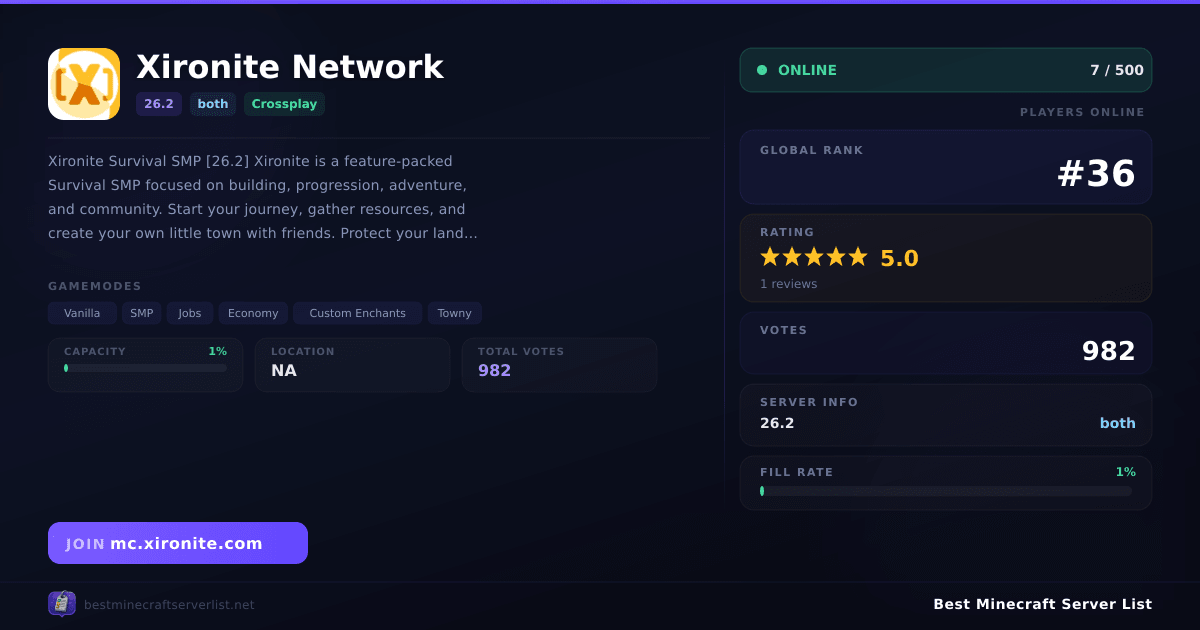Screen dimensions: 1200x630
Task: Click the 7 / 500 player count
Action: click(1117, 70)
